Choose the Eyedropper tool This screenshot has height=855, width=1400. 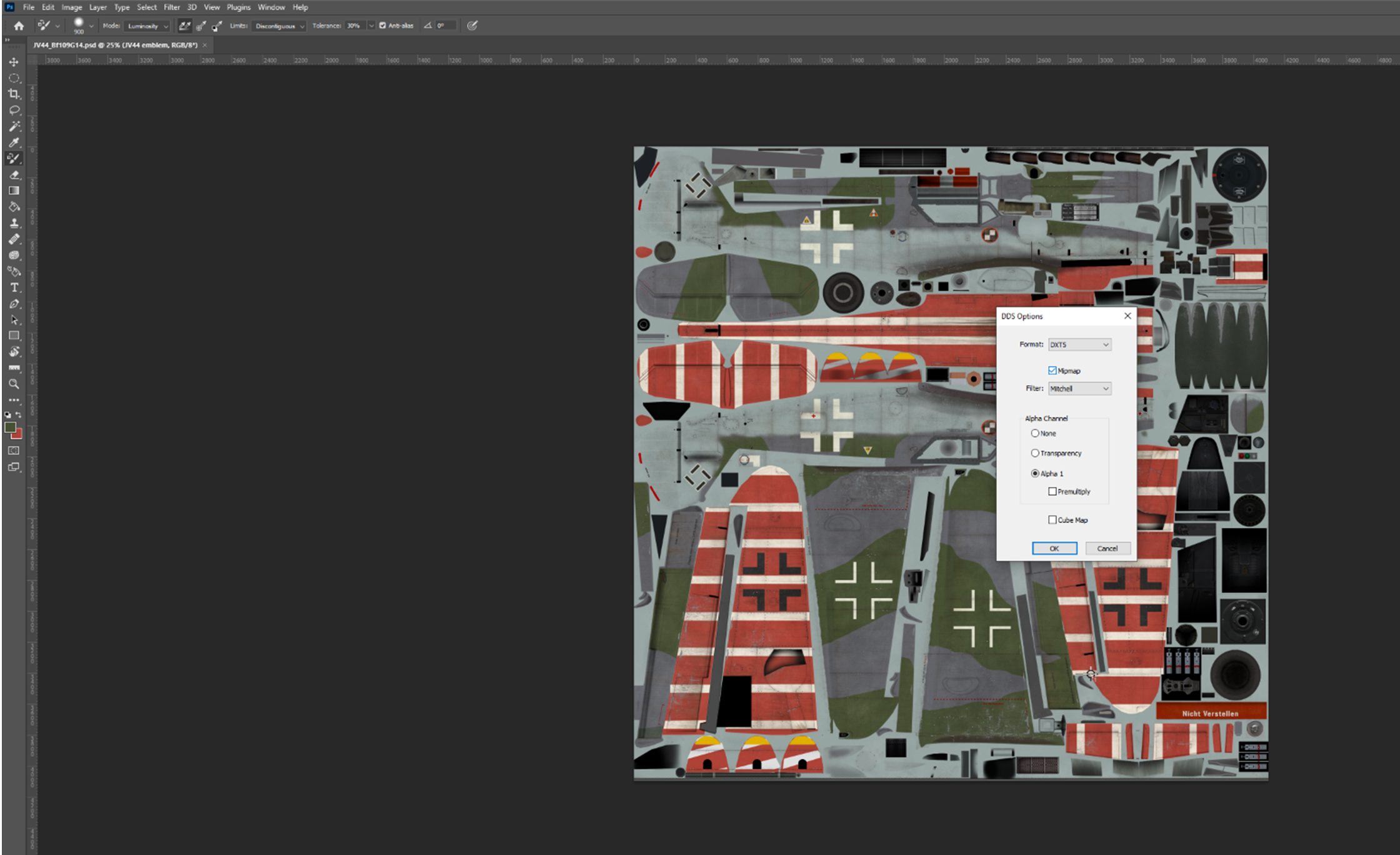pos(14,142)
